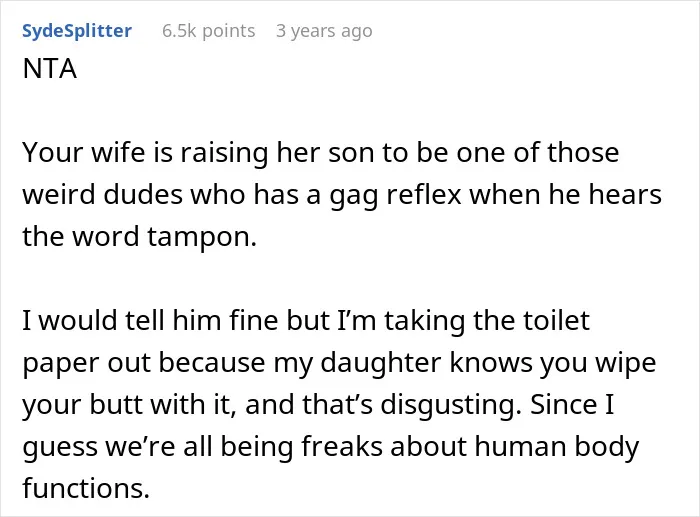
Task: Open the SydeSplitter user profile link
Action: [x=77, y=31]
